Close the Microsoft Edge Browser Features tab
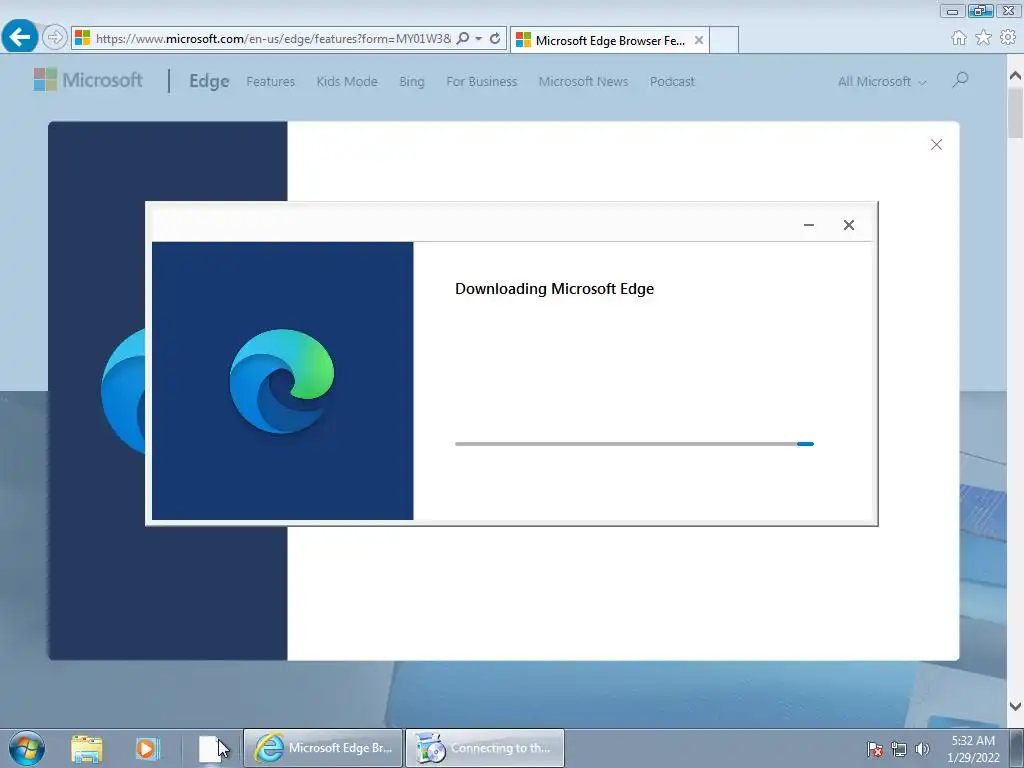This screenshot has height=768, width=1024. (699, 40)
